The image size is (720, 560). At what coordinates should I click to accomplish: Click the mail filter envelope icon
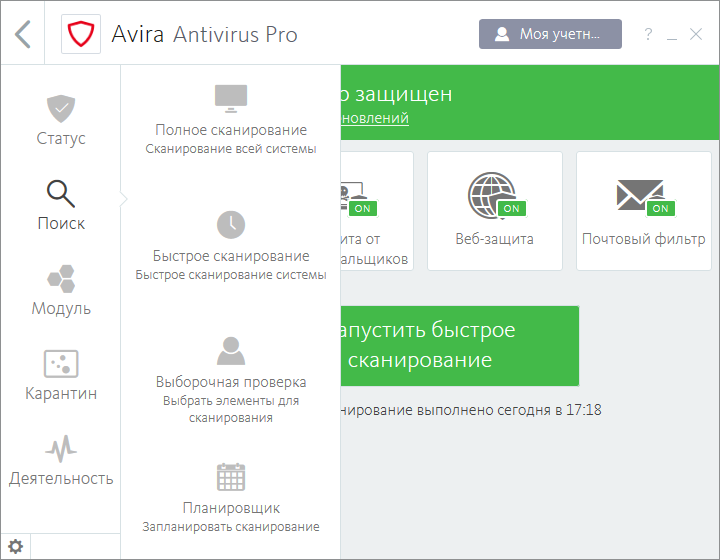pyautogui.click(x=640, y=195)
